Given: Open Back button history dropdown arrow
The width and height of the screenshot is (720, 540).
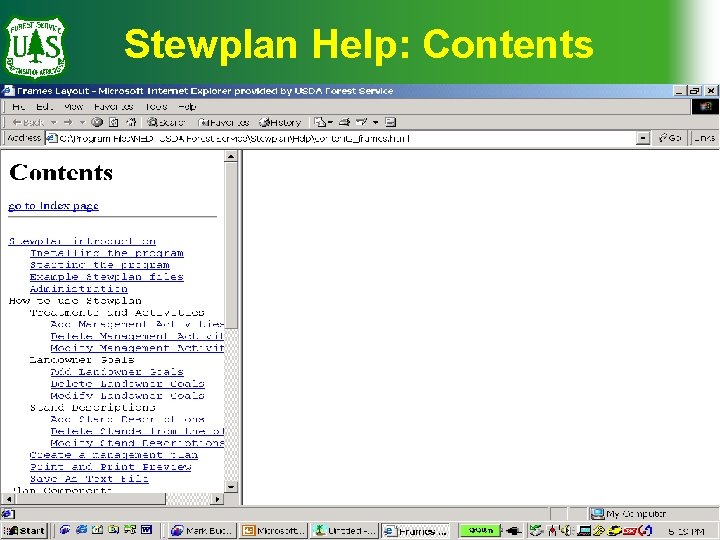Looking at the screenshot, I should tap(54, 122).
